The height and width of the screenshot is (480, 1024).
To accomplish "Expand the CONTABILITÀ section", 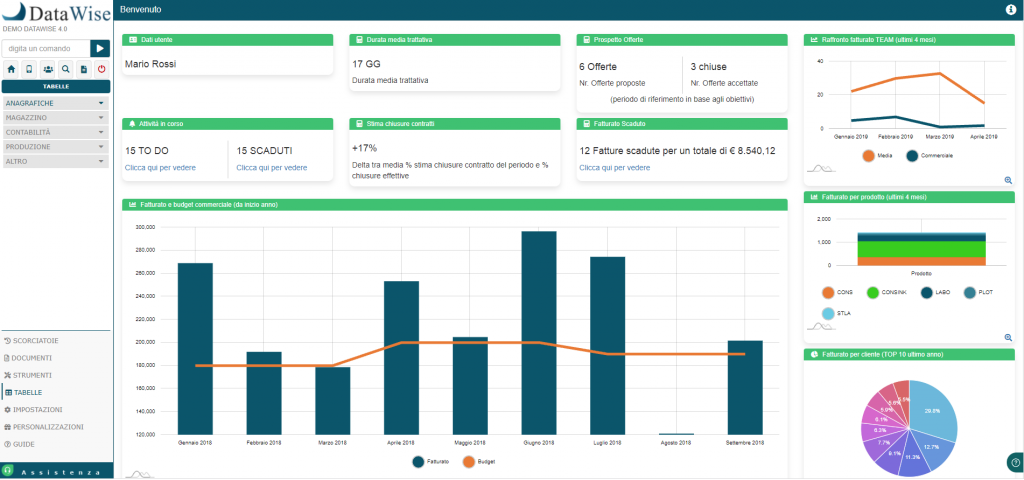I will coord(56,132).
